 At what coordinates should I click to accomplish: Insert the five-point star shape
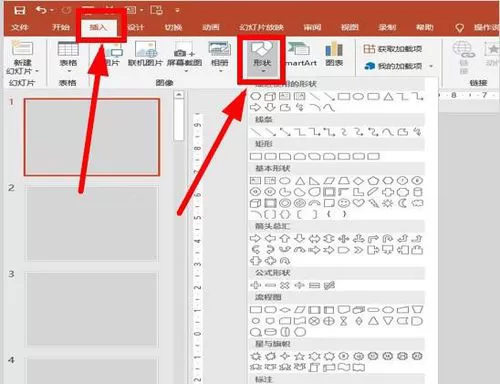tap(300, 356)
